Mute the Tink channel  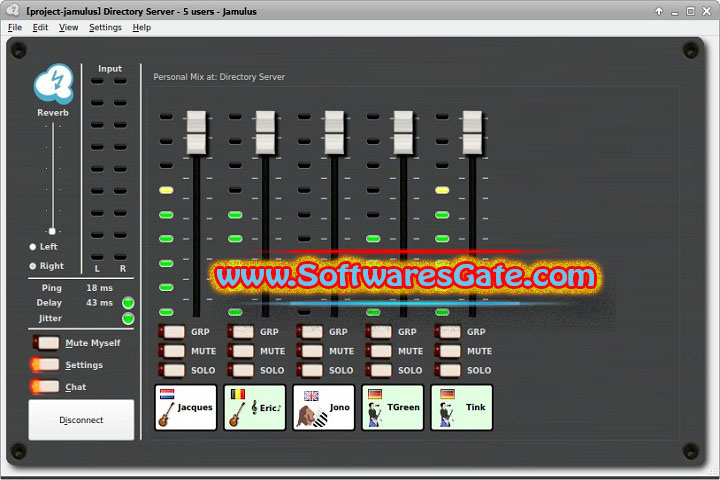click(x=447, y=351)
